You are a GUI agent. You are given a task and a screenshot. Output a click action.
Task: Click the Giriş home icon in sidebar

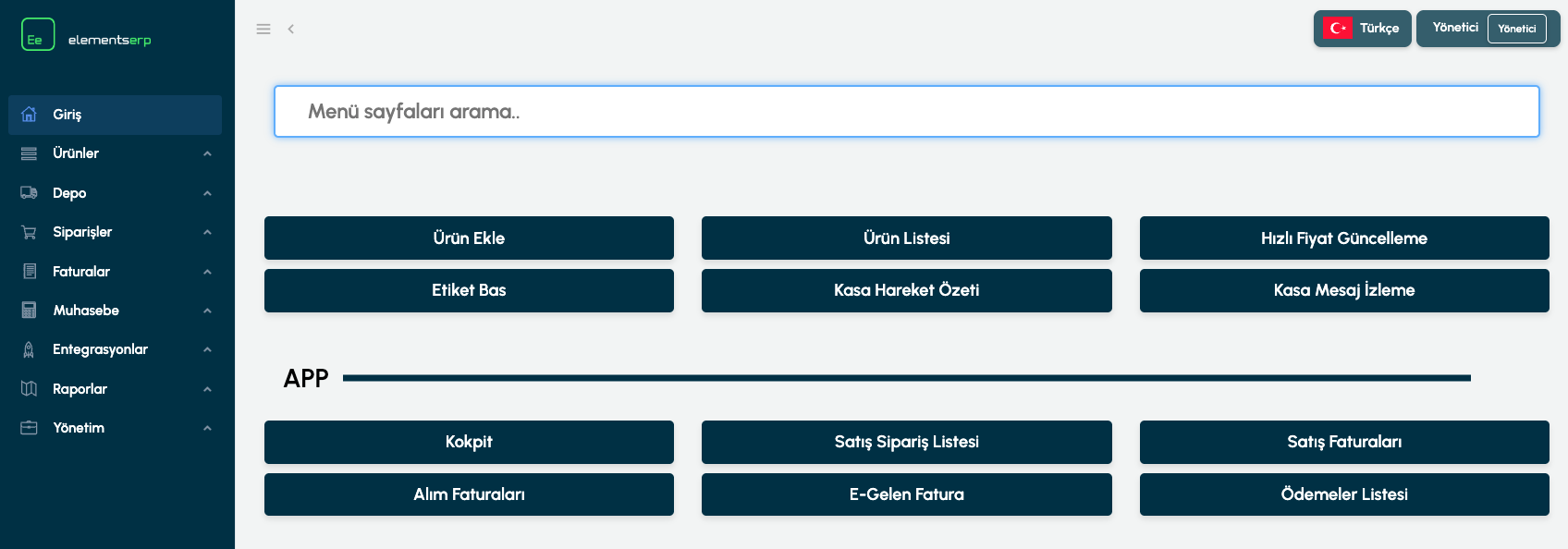pos(29,115)
